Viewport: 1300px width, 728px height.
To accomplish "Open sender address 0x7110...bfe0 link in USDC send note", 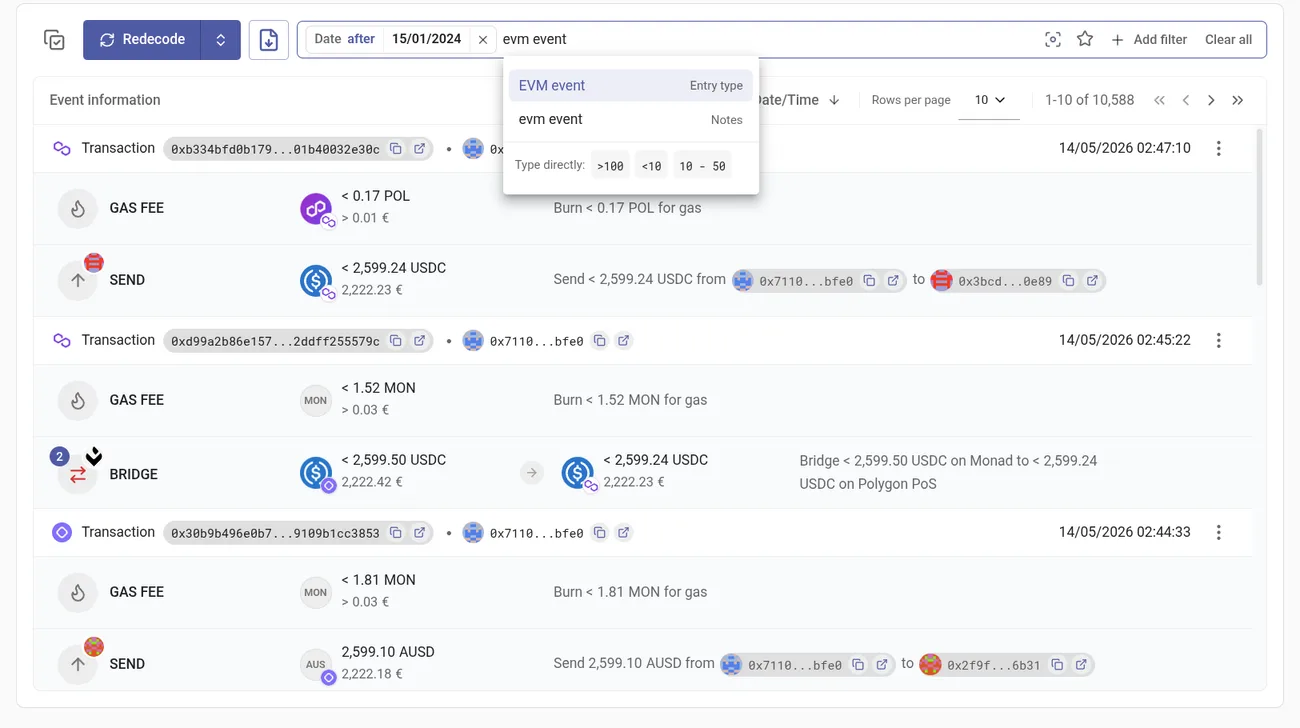I will click(x=893, y=281).
